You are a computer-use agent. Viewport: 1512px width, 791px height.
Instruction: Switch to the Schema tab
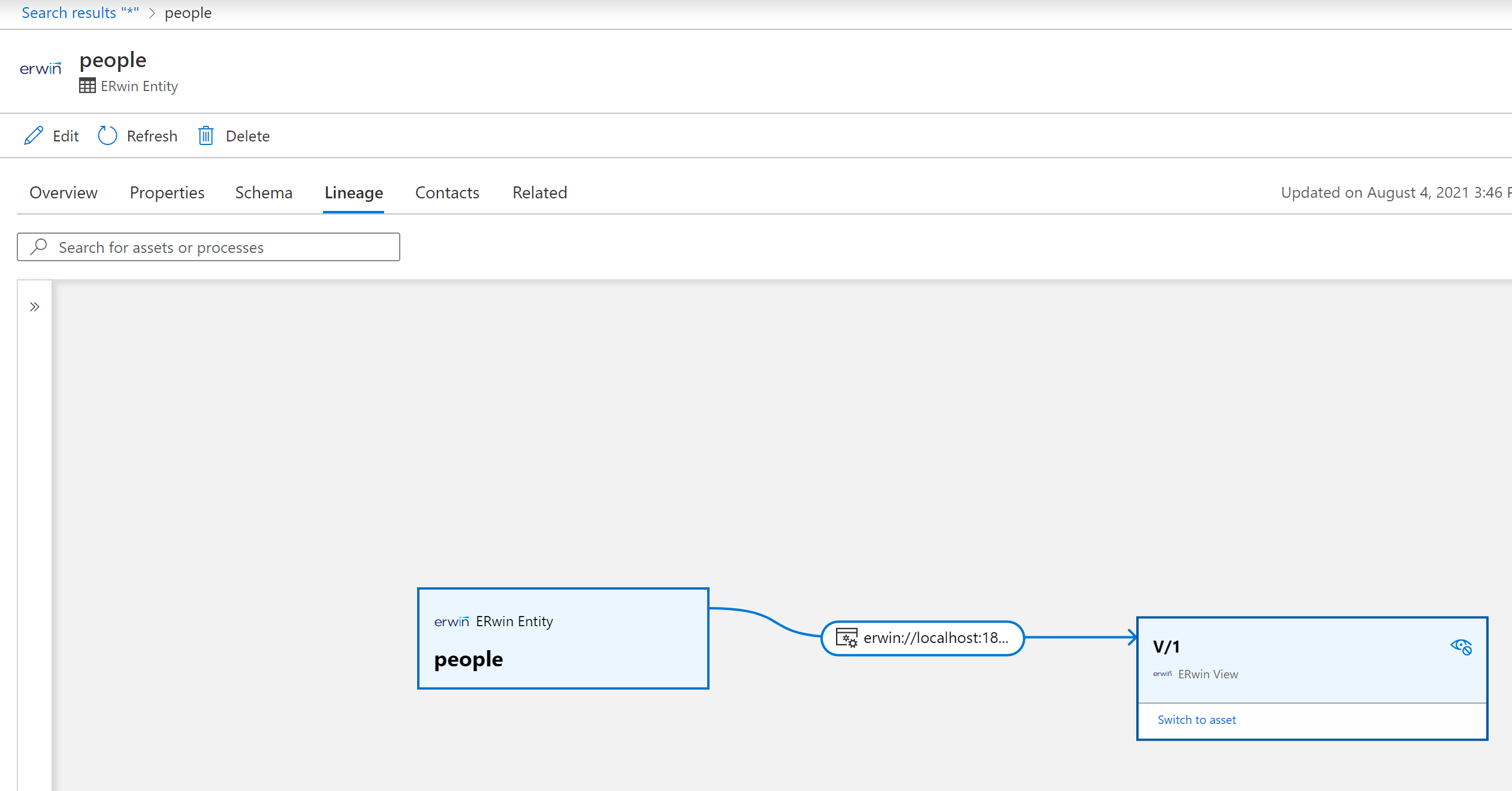[x=263, y=192]
